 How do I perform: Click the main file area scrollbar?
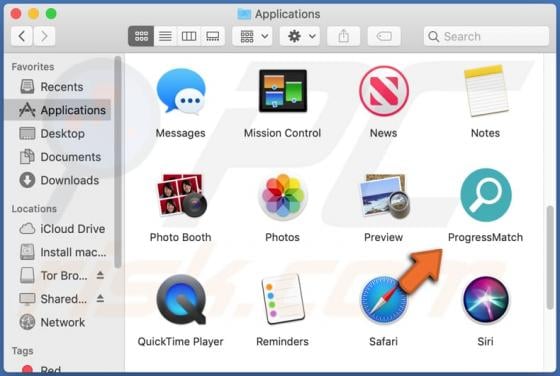pos(550,258)
